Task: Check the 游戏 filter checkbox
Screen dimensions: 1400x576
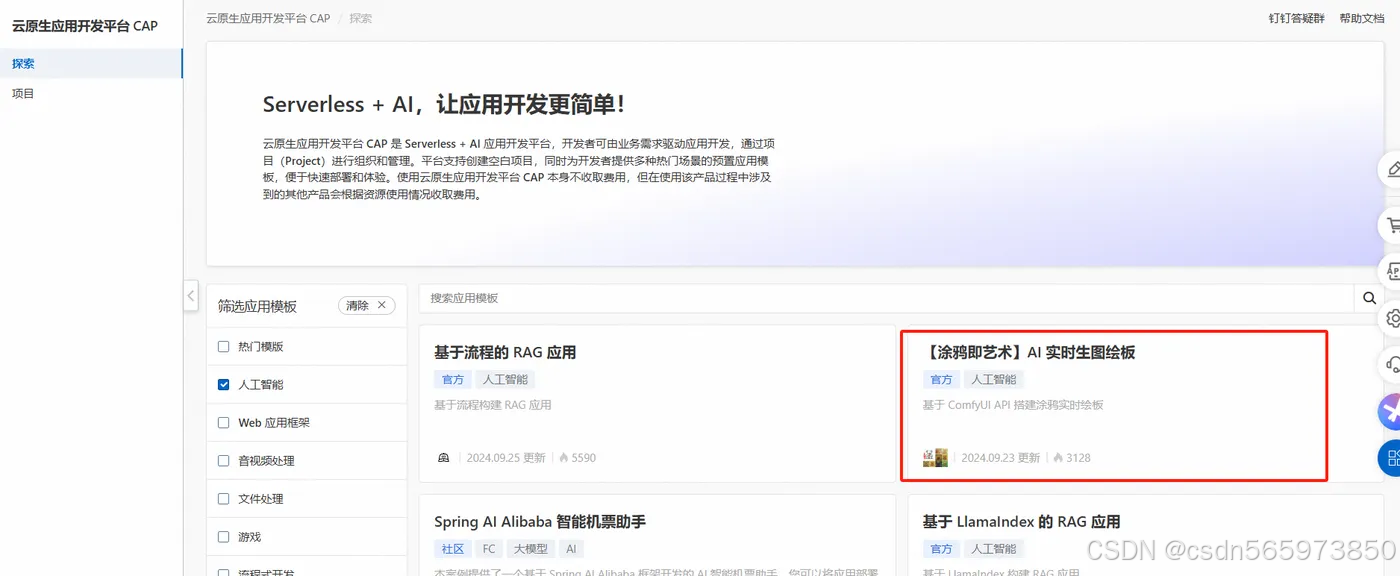Action: pos(223,536)
